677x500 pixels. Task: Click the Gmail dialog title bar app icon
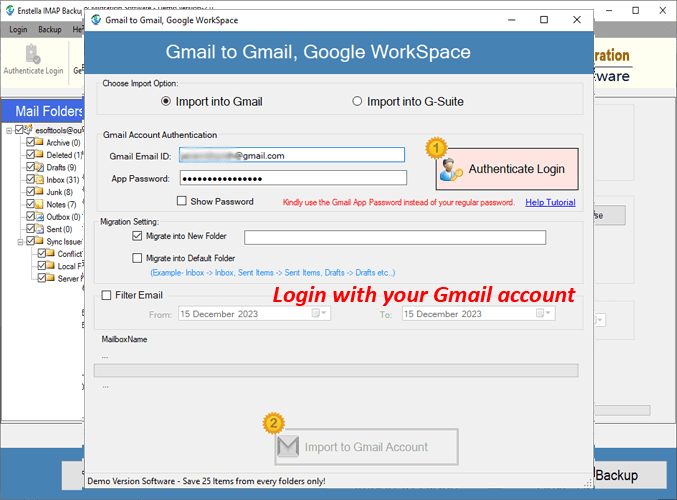(x=96, y=20)
